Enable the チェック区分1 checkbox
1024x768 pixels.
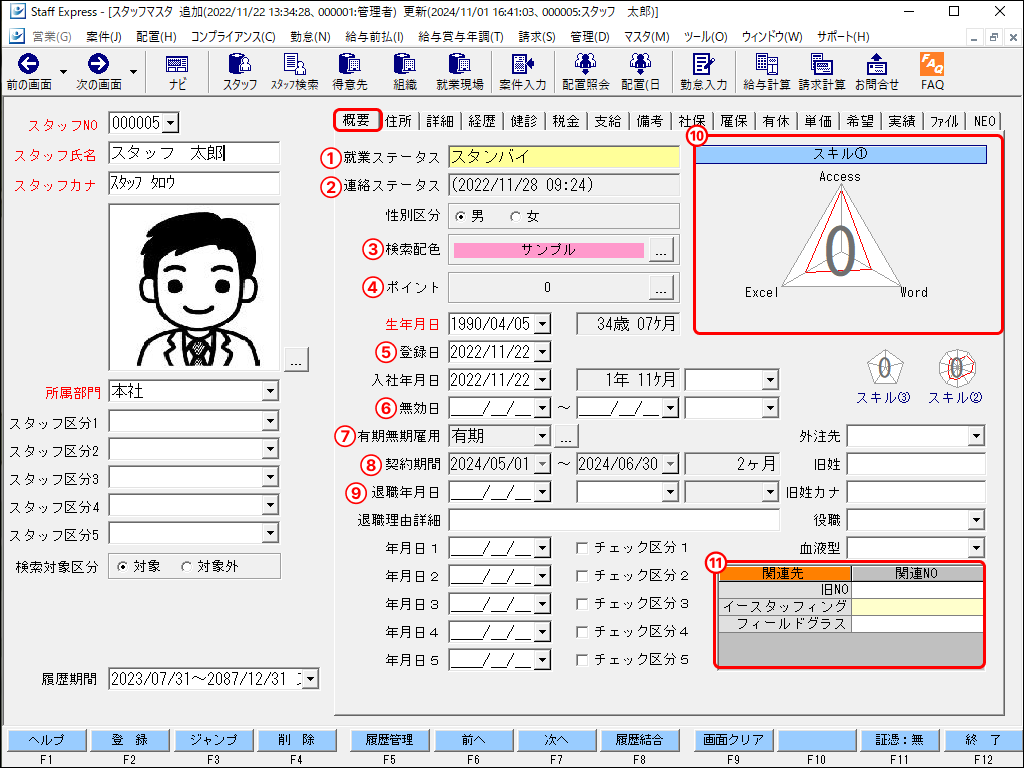click(582, 547)
